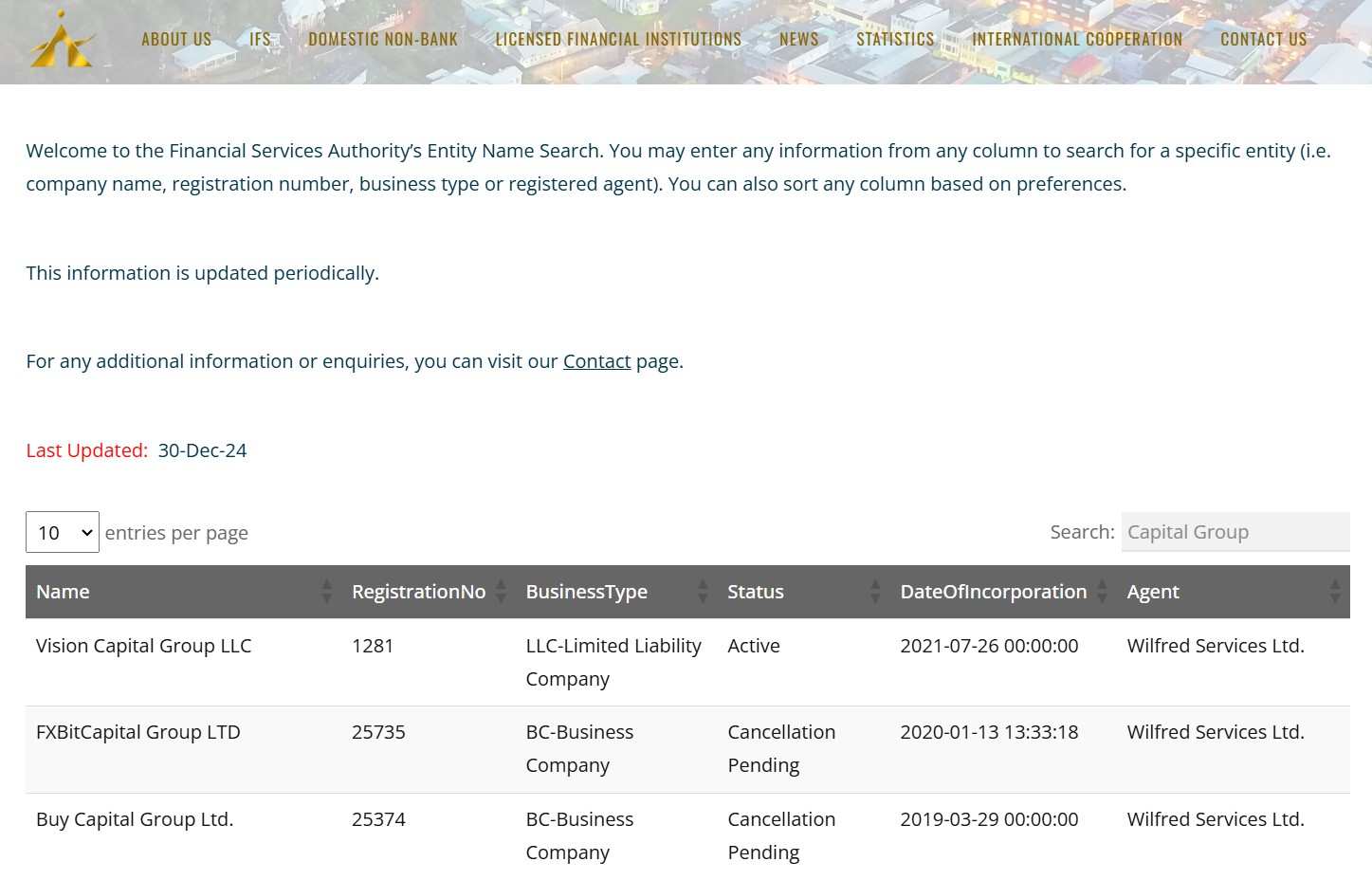This screenshot has height=880, width=1372.
Task: Sort table by Name column arrows
Action: 326,592
